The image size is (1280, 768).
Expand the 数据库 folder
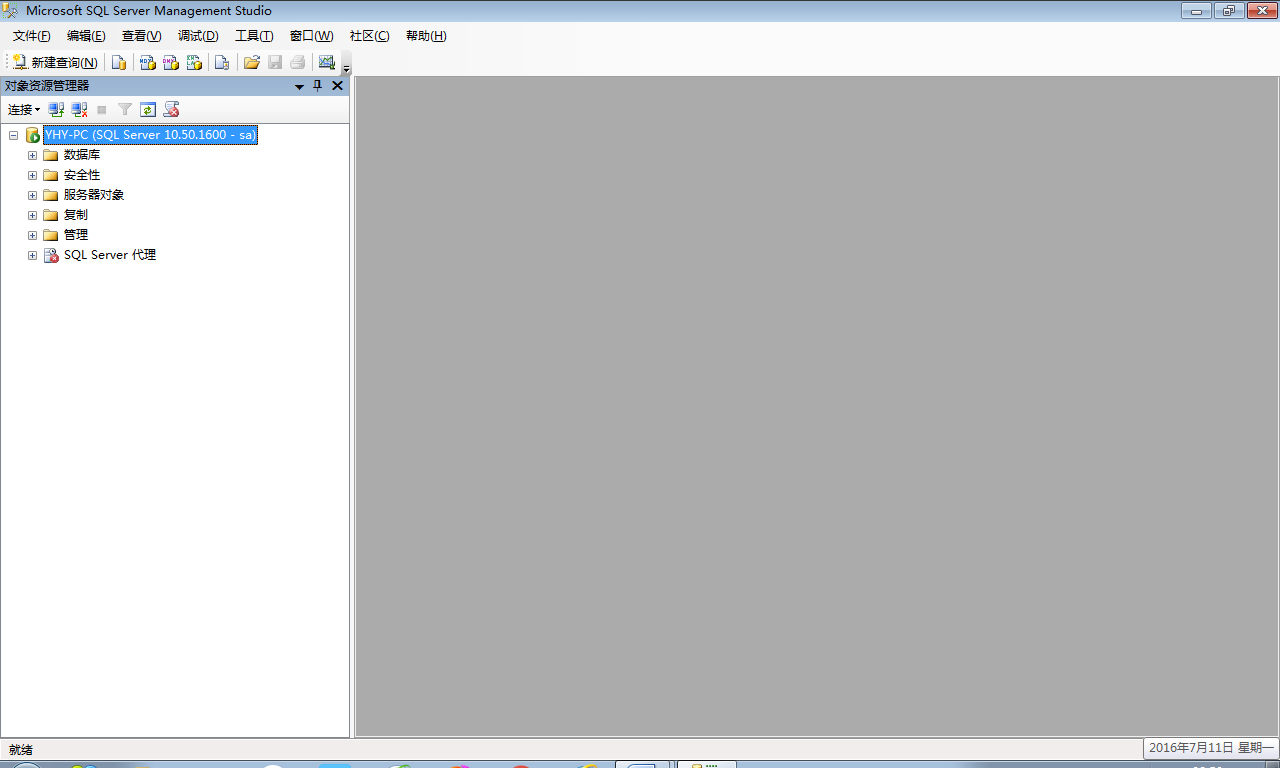(32, 155)
